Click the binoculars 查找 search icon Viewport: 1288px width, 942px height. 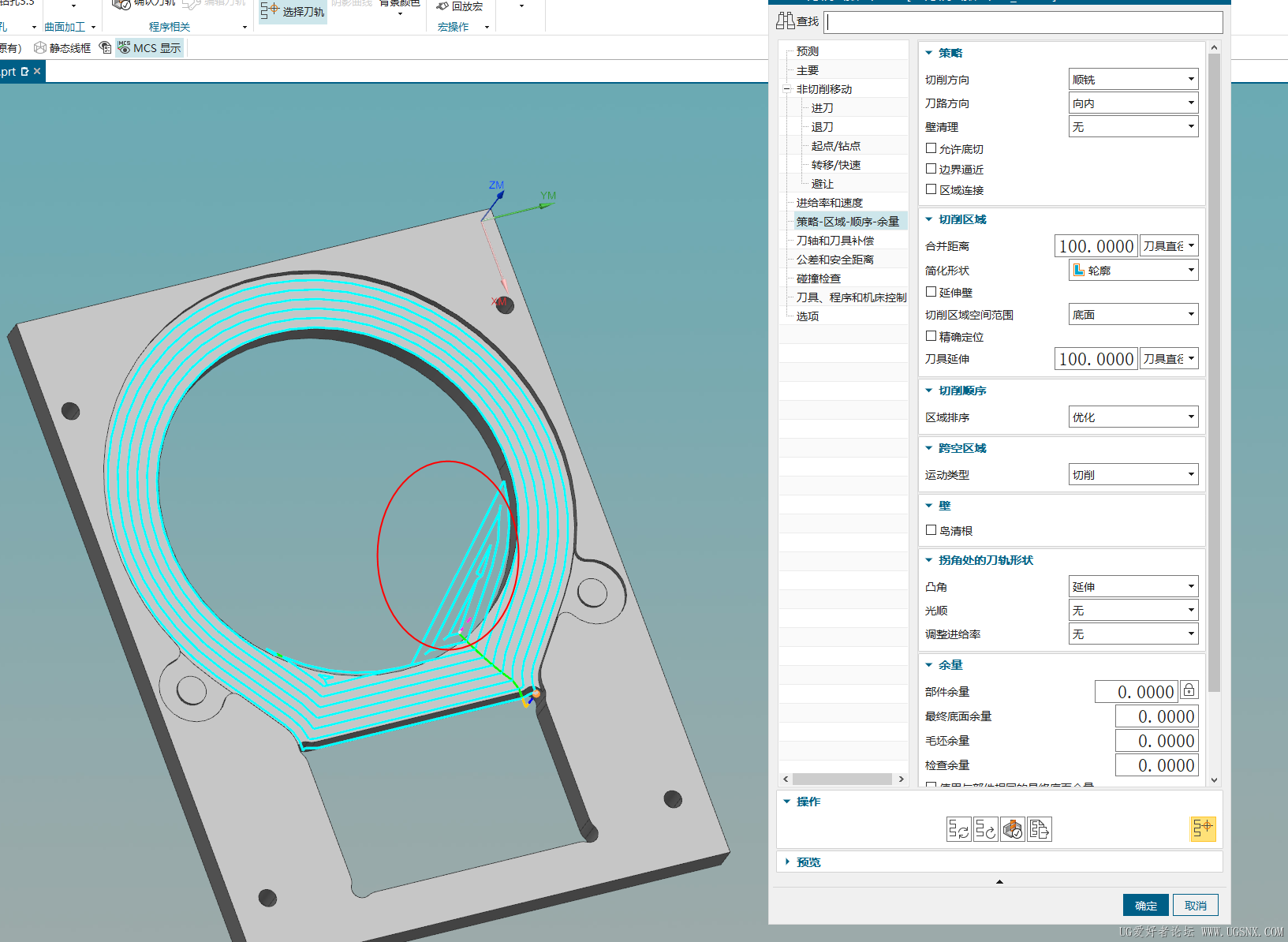(x=786, y=21)
